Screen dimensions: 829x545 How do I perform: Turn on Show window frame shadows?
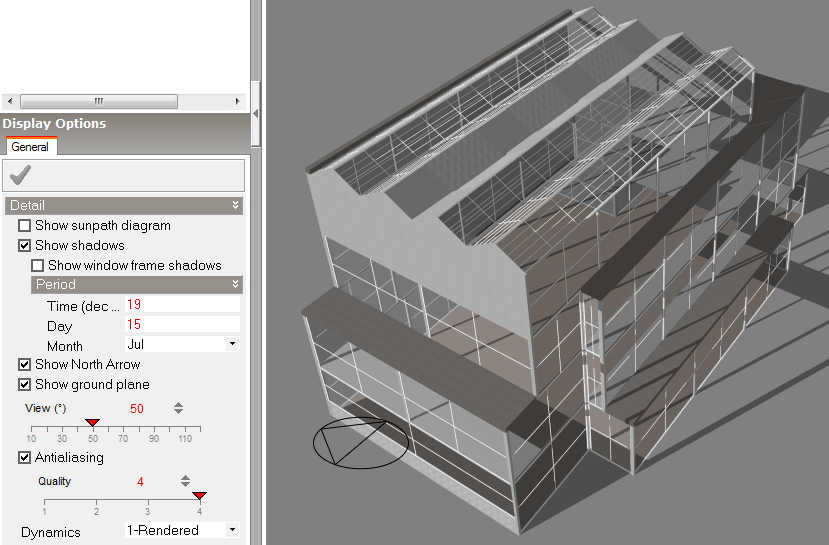pos(38,266)
